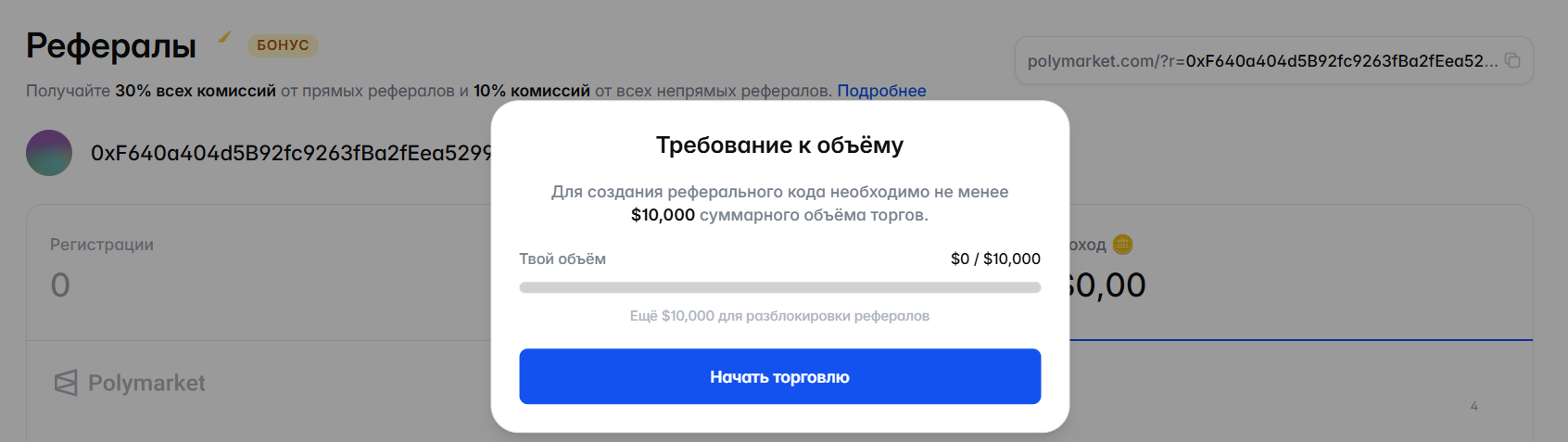Click the Твой объём label
Screen dimensions: 1568x442
coord(563,259)
